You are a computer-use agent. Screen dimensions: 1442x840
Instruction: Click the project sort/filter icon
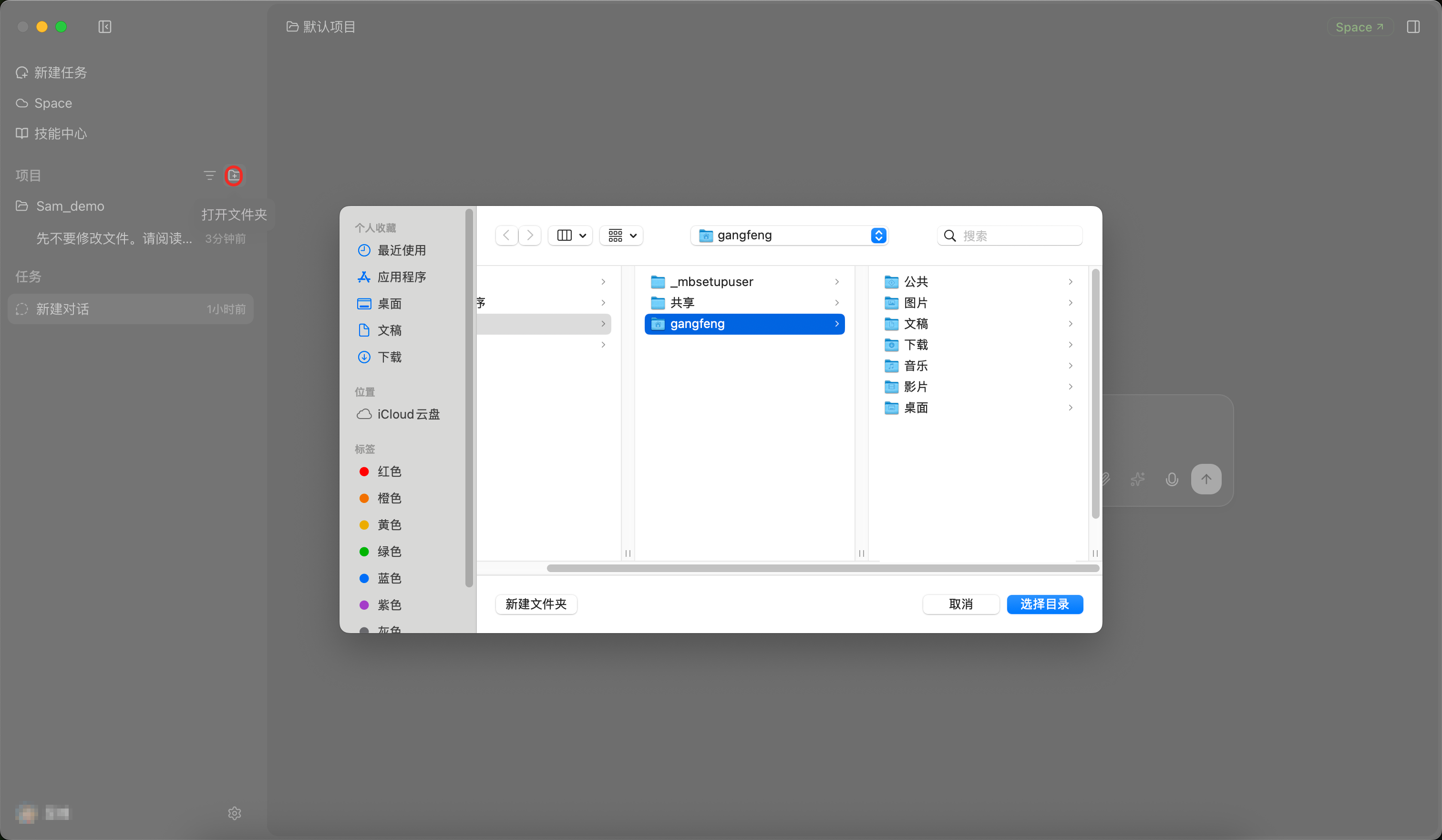click(x=209, y=175)
